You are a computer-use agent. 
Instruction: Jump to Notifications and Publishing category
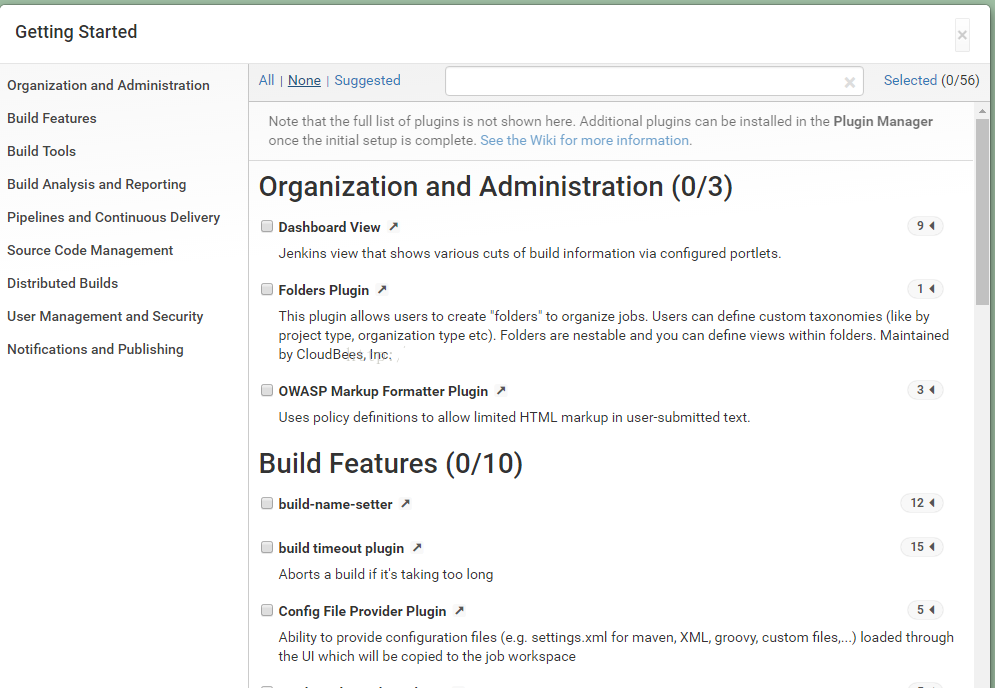coord(95,349)
